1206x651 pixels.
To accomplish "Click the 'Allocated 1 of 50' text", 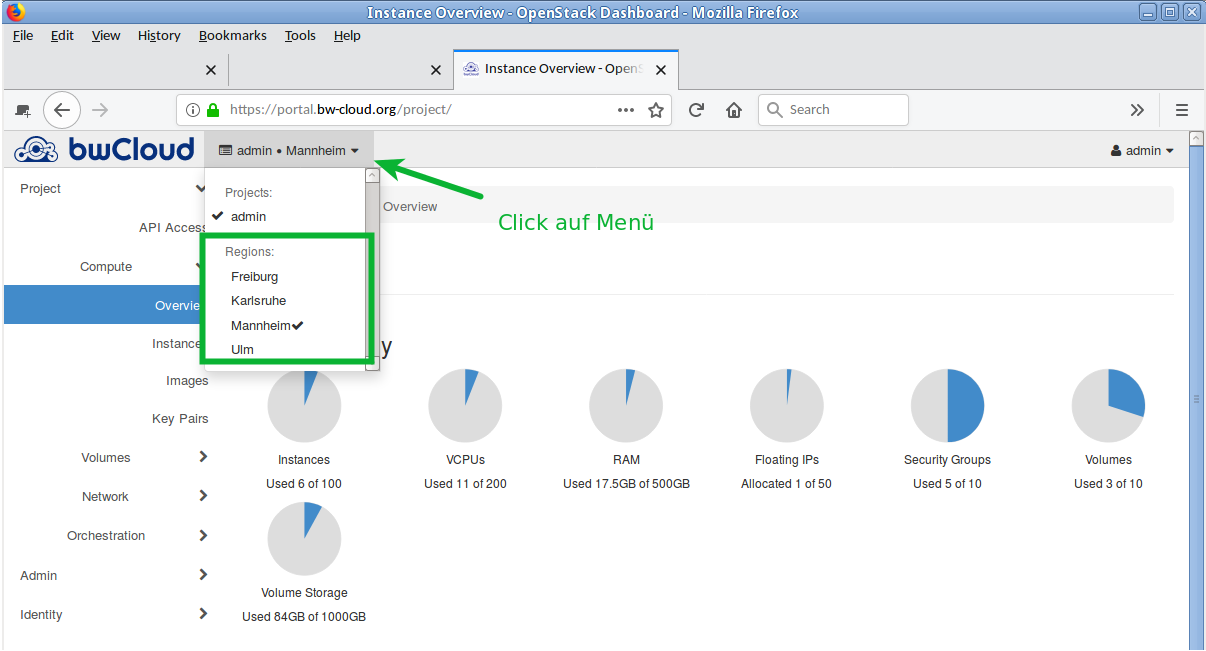I will [x=787, y=484].
